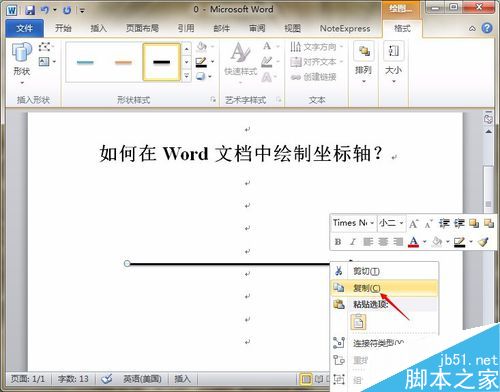Toggle align right in mini toolbar
The width and height of the screenshot is (500, 392).
[398, 241]
